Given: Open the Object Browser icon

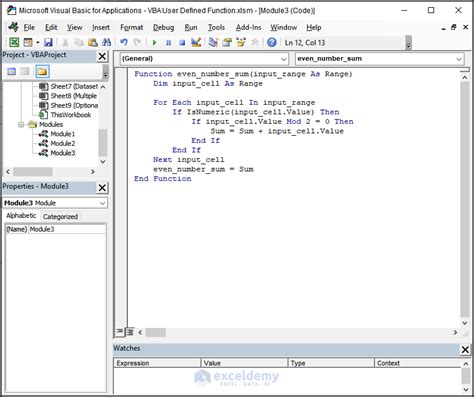Looking at the screenshot, I should click(241, 42).
